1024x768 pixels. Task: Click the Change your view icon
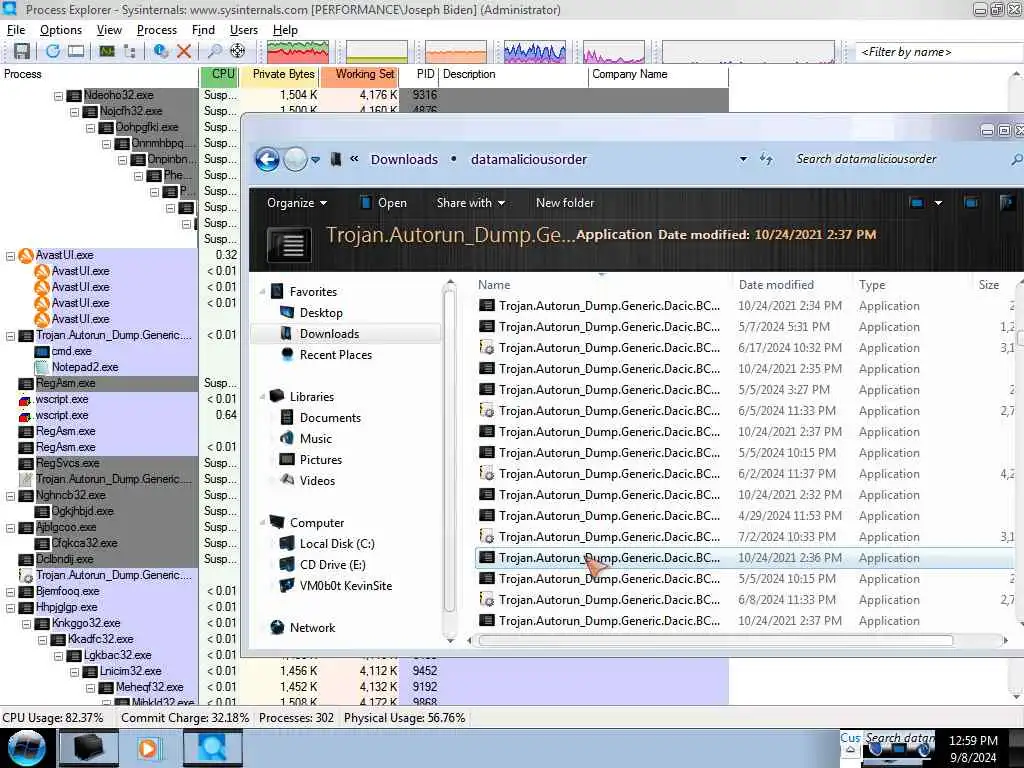coord(917,203)
